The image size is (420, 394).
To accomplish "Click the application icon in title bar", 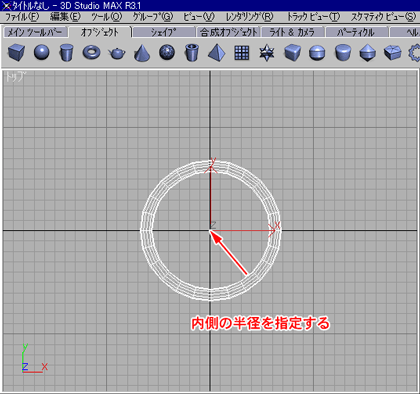I will click(x=6, y=5).
